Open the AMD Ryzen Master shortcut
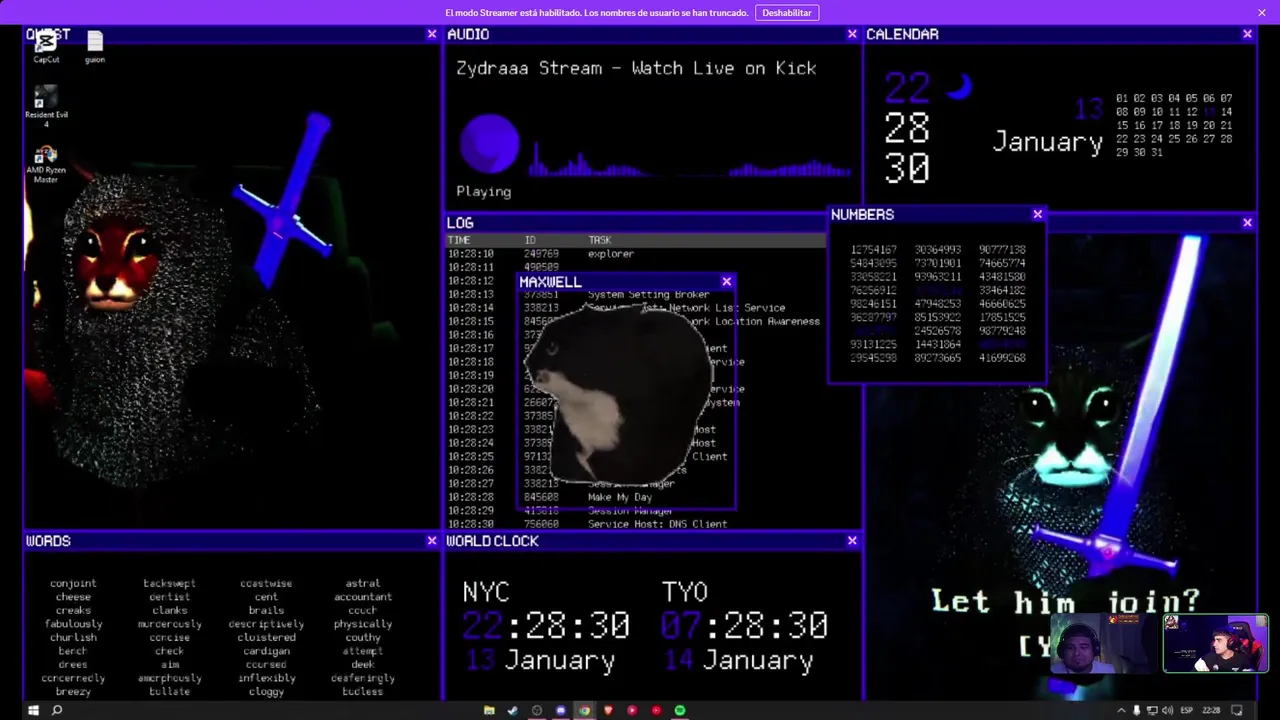This screenshot has height=720, width=1280. point(46,165)
